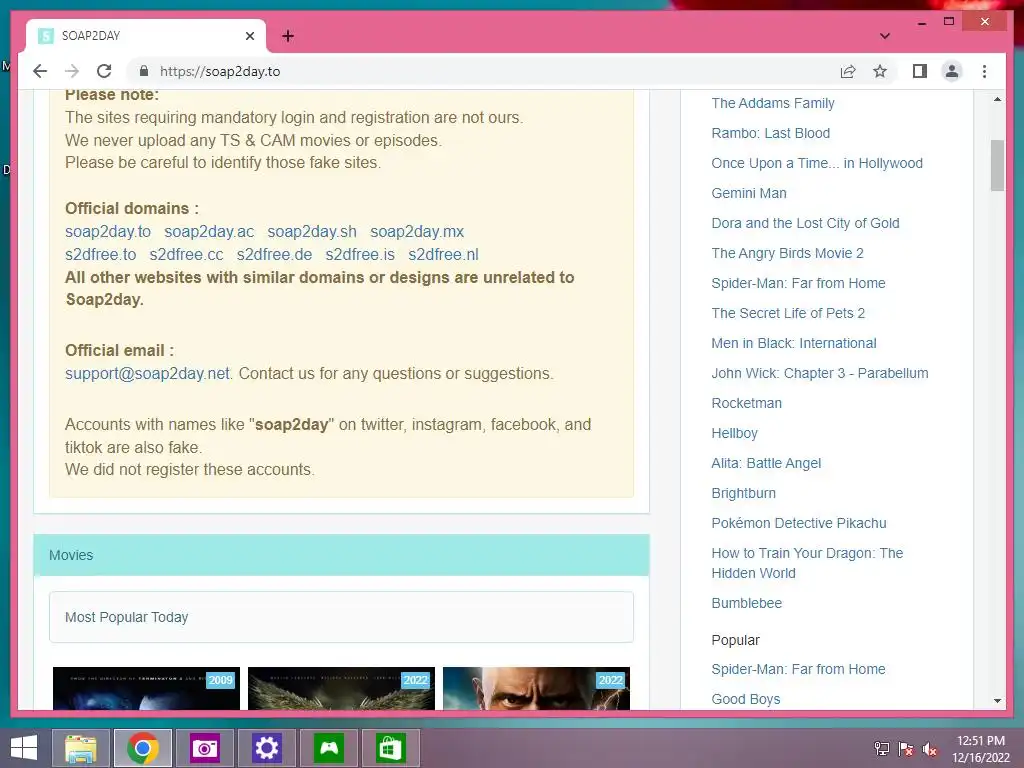Screen dimensions: 1024x768
Task: Open Once Upon a Time... in Hollywood
Action: 817,163
